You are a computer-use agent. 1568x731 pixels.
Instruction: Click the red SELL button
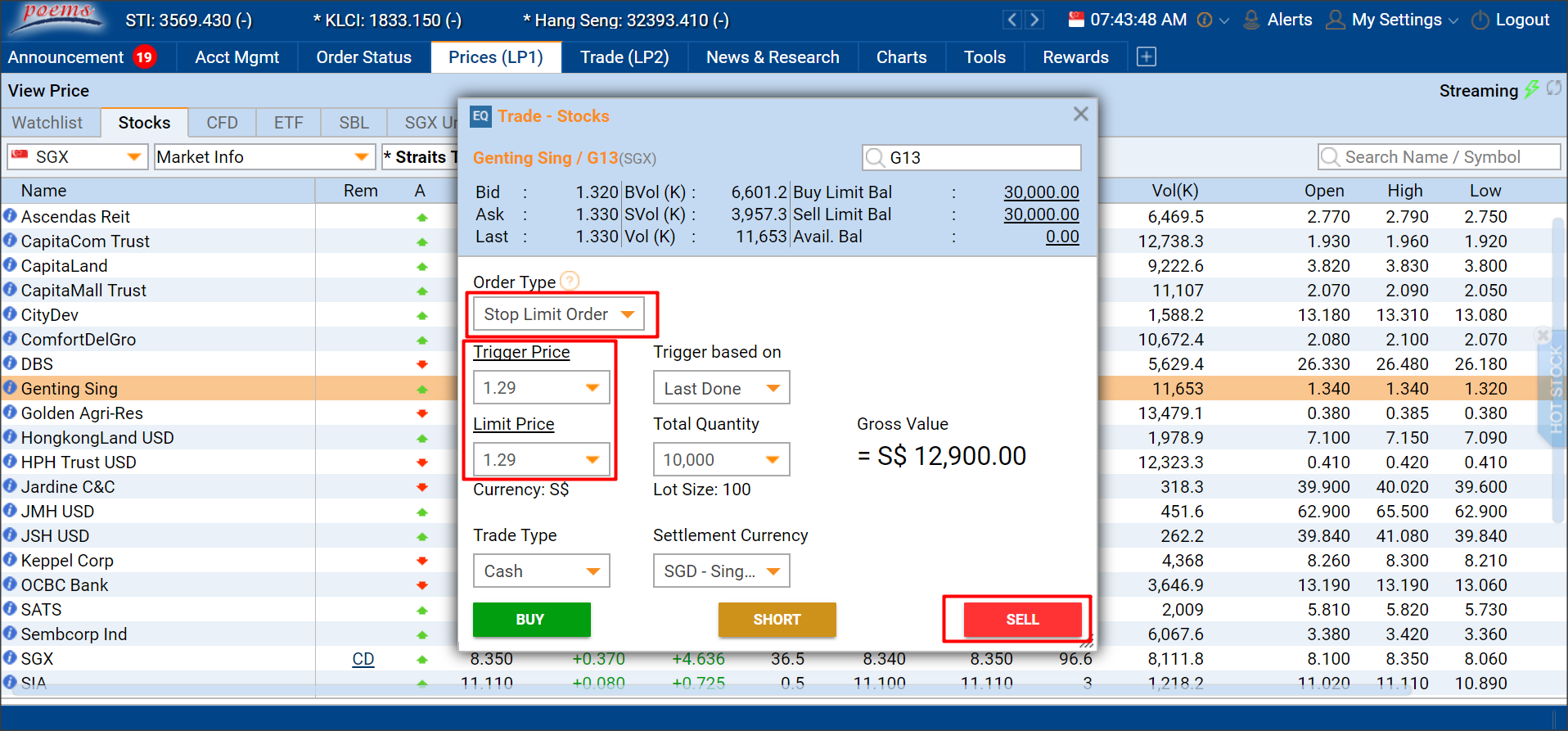tap(1022, 620)
